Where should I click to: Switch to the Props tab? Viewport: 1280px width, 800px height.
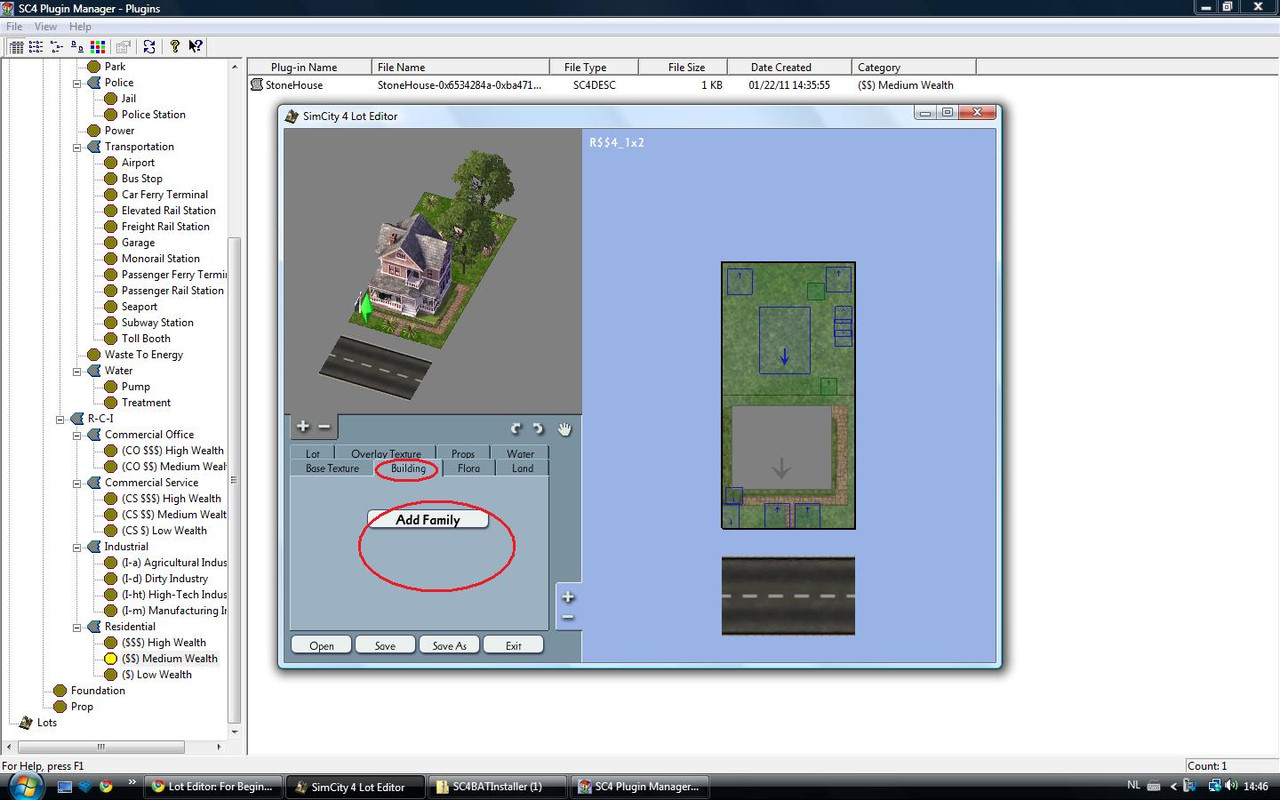tap(462, 454)
